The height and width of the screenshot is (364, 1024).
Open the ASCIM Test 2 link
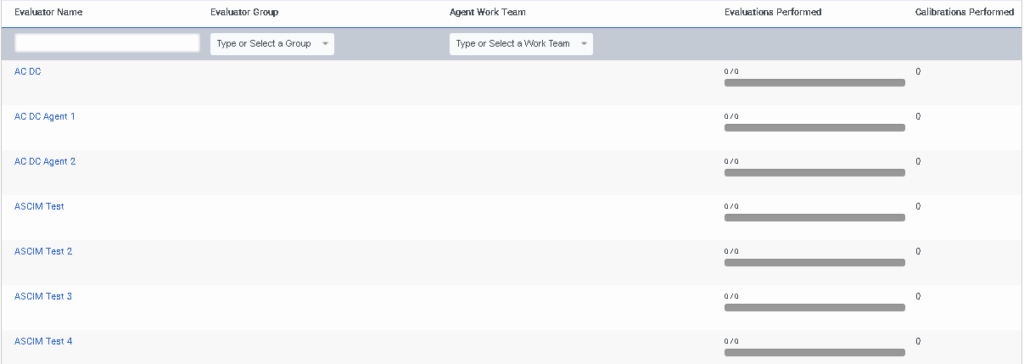(x=43, y=252)
